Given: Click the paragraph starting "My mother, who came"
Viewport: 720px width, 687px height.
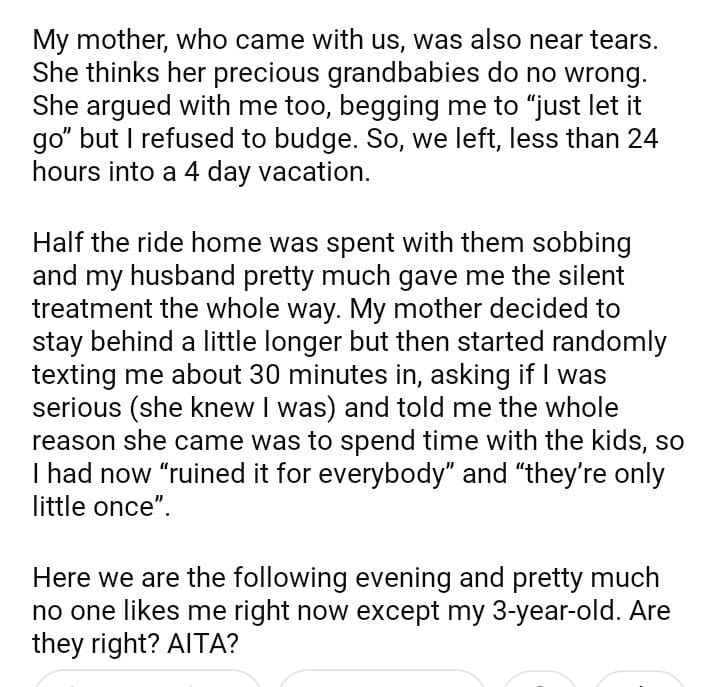Looking at the screenshot, I should 346,106.
